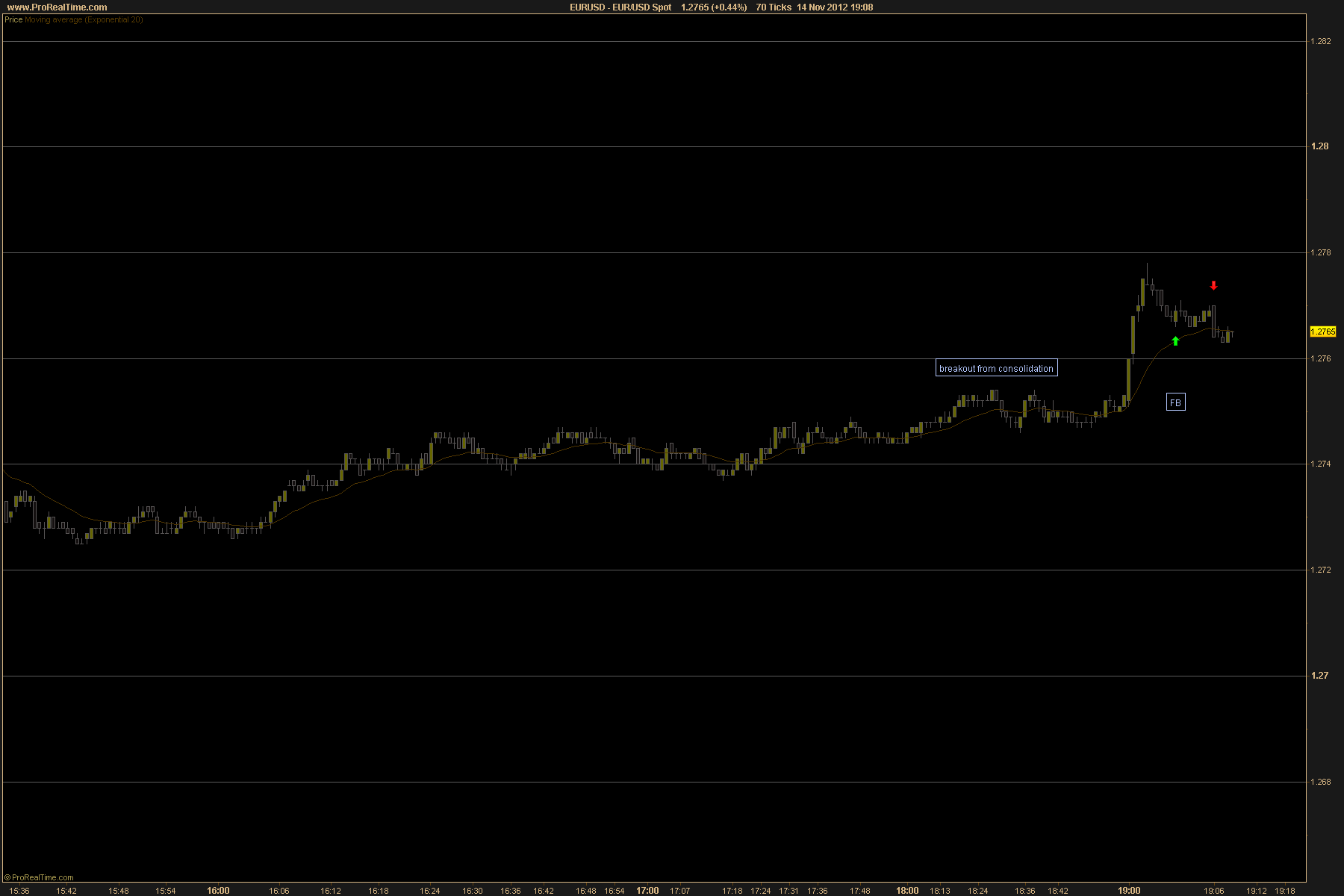Click the 1.28 price axis label

point(1319,146)
